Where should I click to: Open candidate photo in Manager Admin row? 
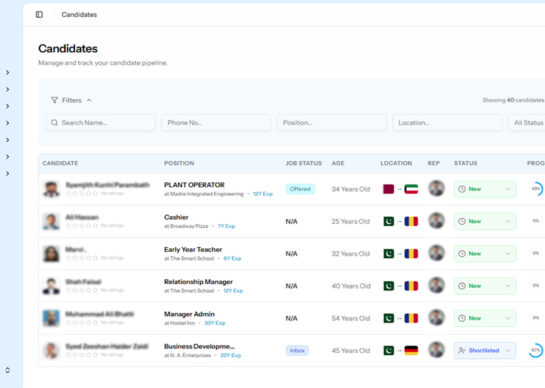pos(51,318)
